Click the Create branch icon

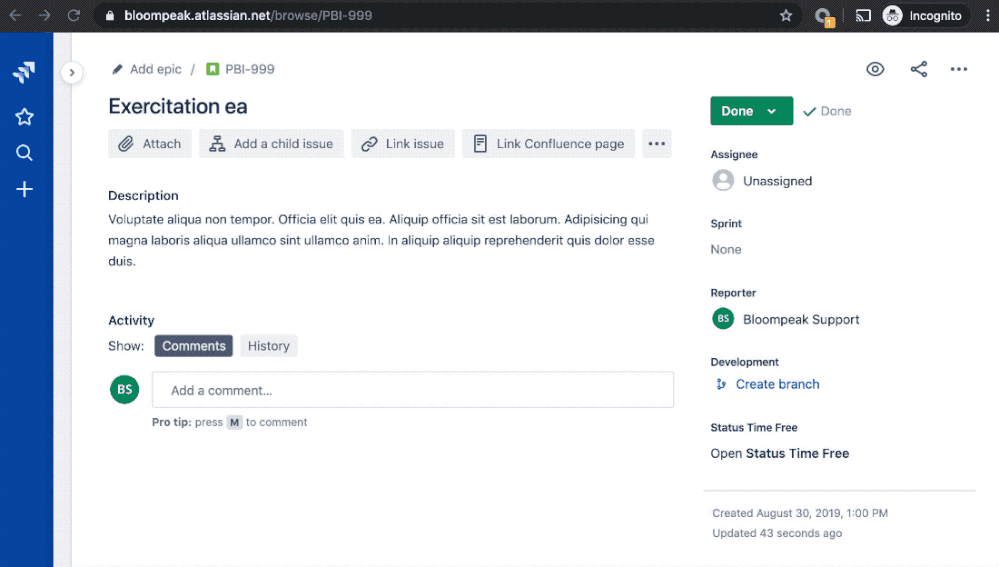[x=721, y=384]
